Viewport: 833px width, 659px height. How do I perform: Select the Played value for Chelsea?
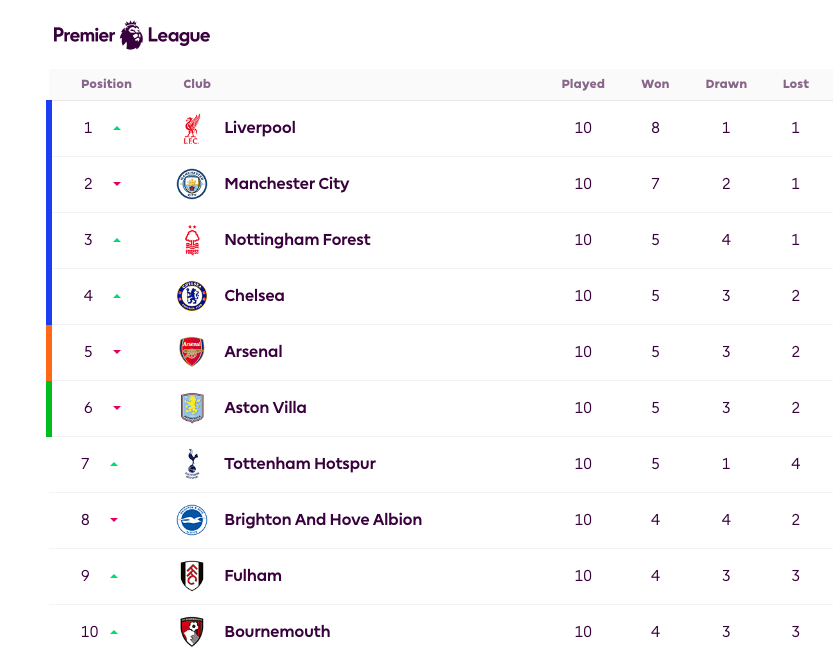pos(583,296)
